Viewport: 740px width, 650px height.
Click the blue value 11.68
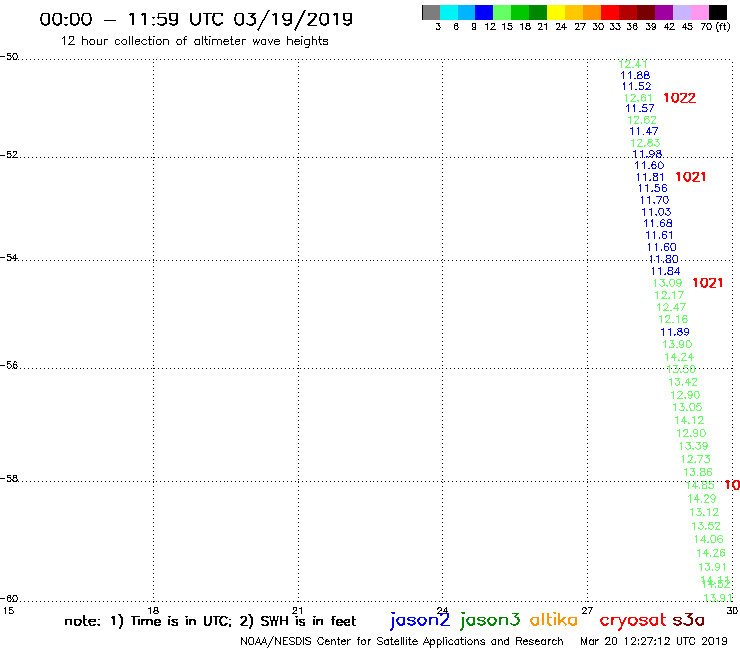pos(658,224)
